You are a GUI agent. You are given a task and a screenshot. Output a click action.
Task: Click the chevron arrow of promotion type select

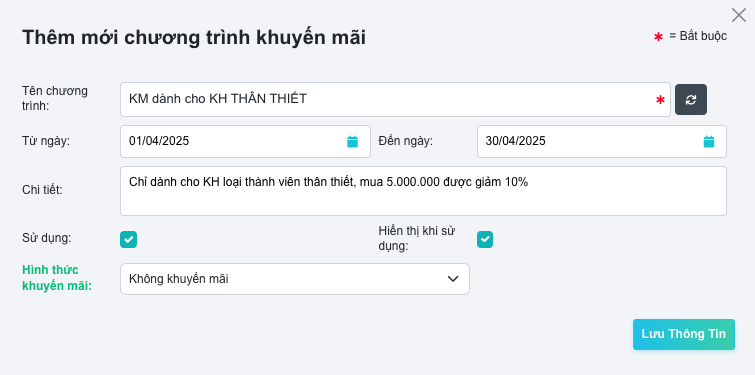coord(453,279)
